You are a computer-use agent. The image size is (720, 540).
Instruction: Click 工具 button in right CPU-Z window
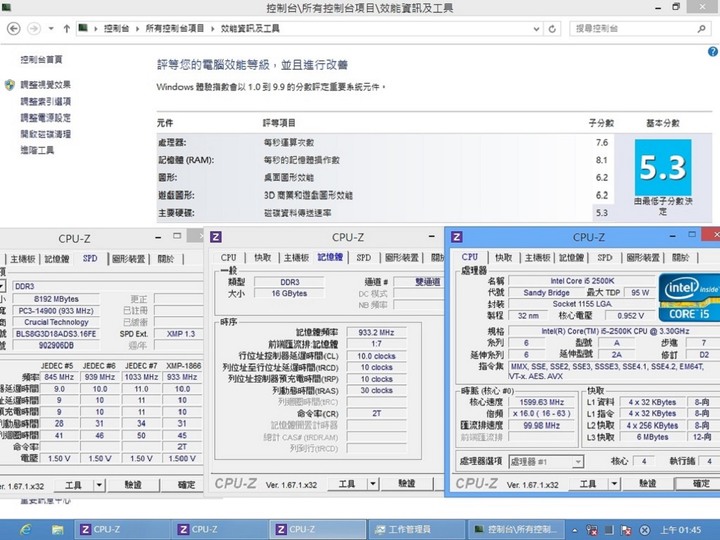(x=588, y=484)
